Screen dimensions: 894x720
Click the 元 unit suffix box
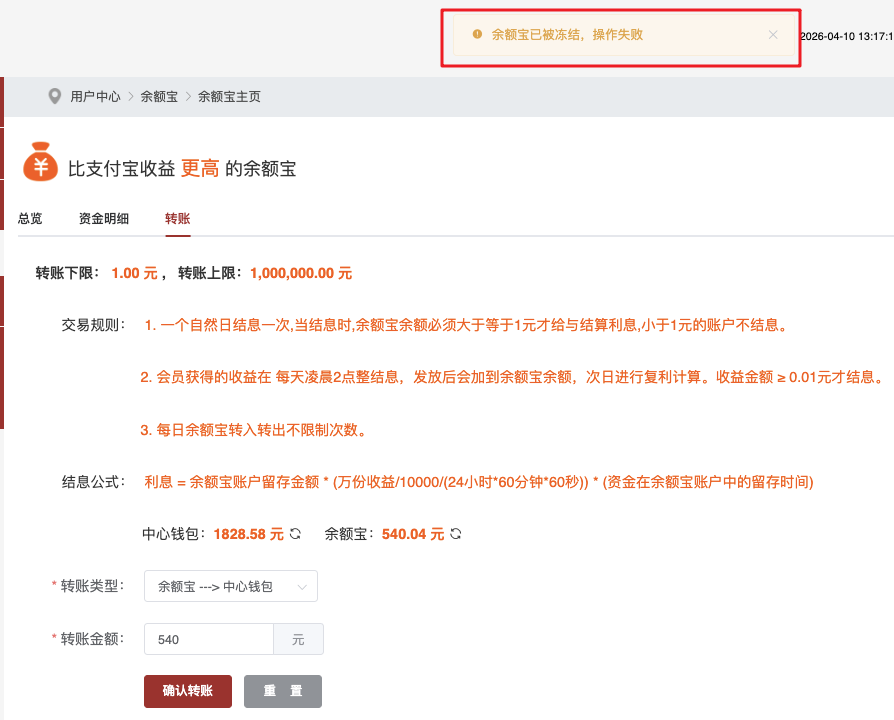(x=298, y=639)
